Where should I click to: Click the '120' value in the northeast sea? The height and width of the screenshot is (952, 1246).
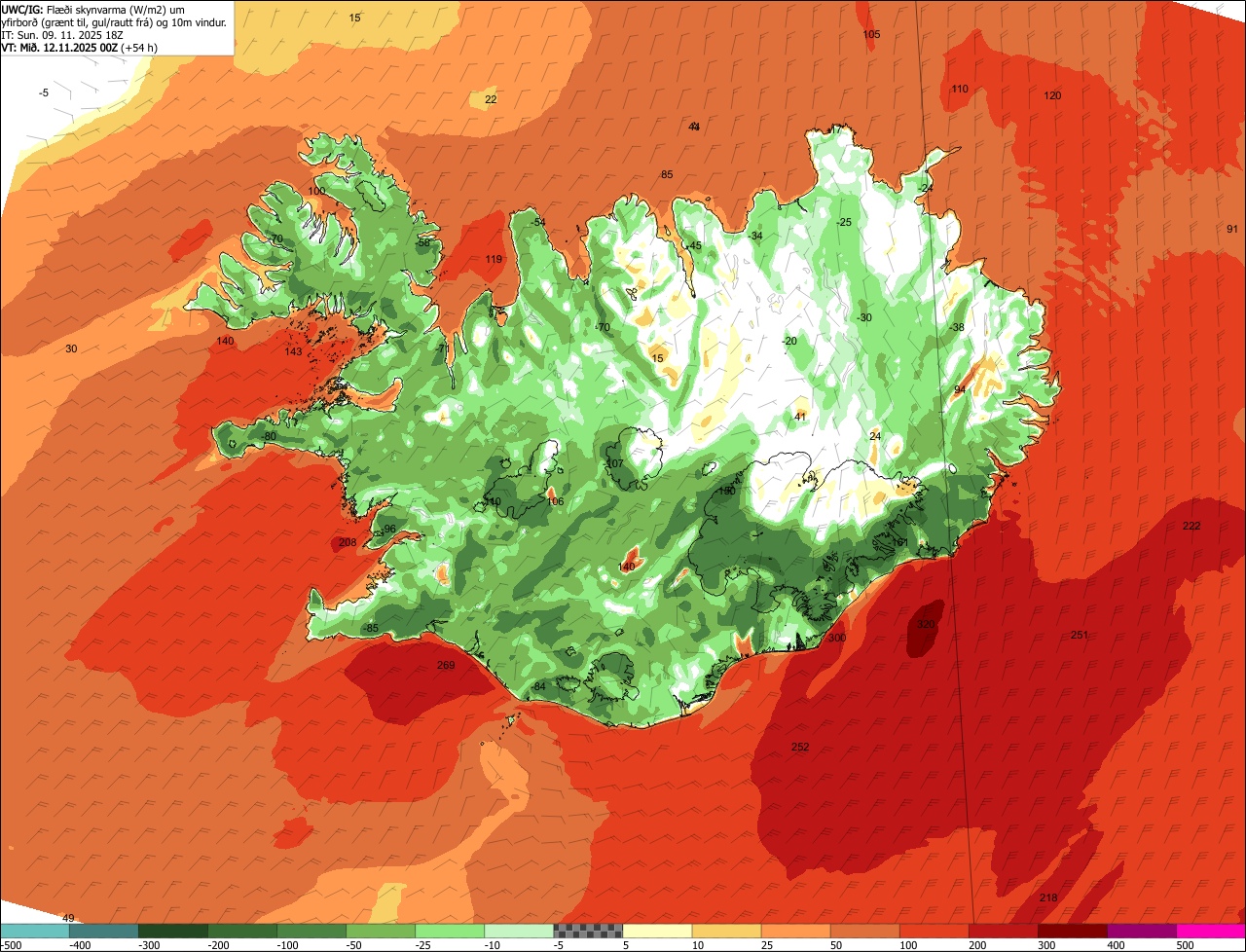click(x=1052, y=96)
